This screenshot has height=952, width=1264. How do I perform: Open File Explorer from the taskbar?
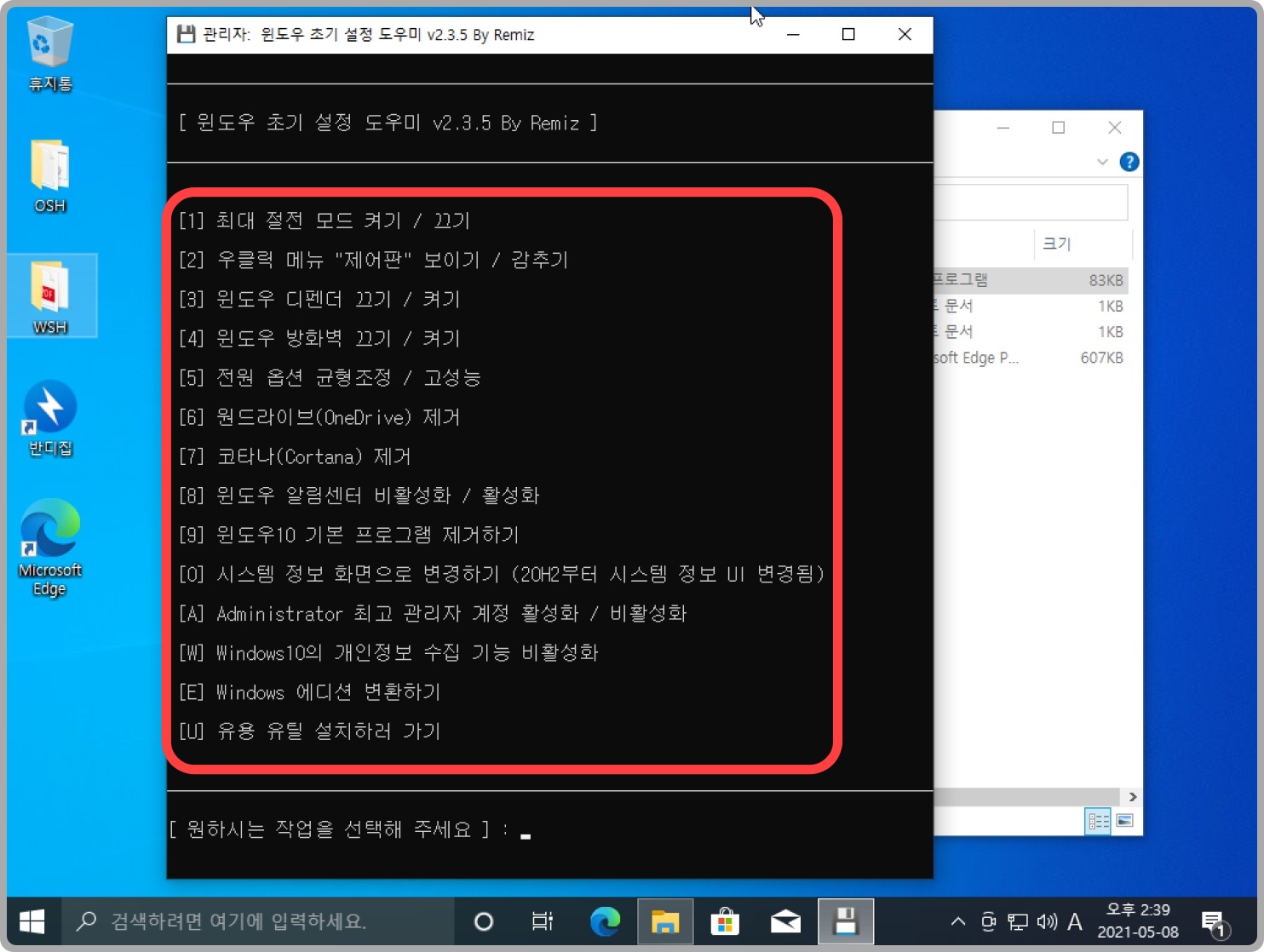pyautogui.click(x=665, y=921)
